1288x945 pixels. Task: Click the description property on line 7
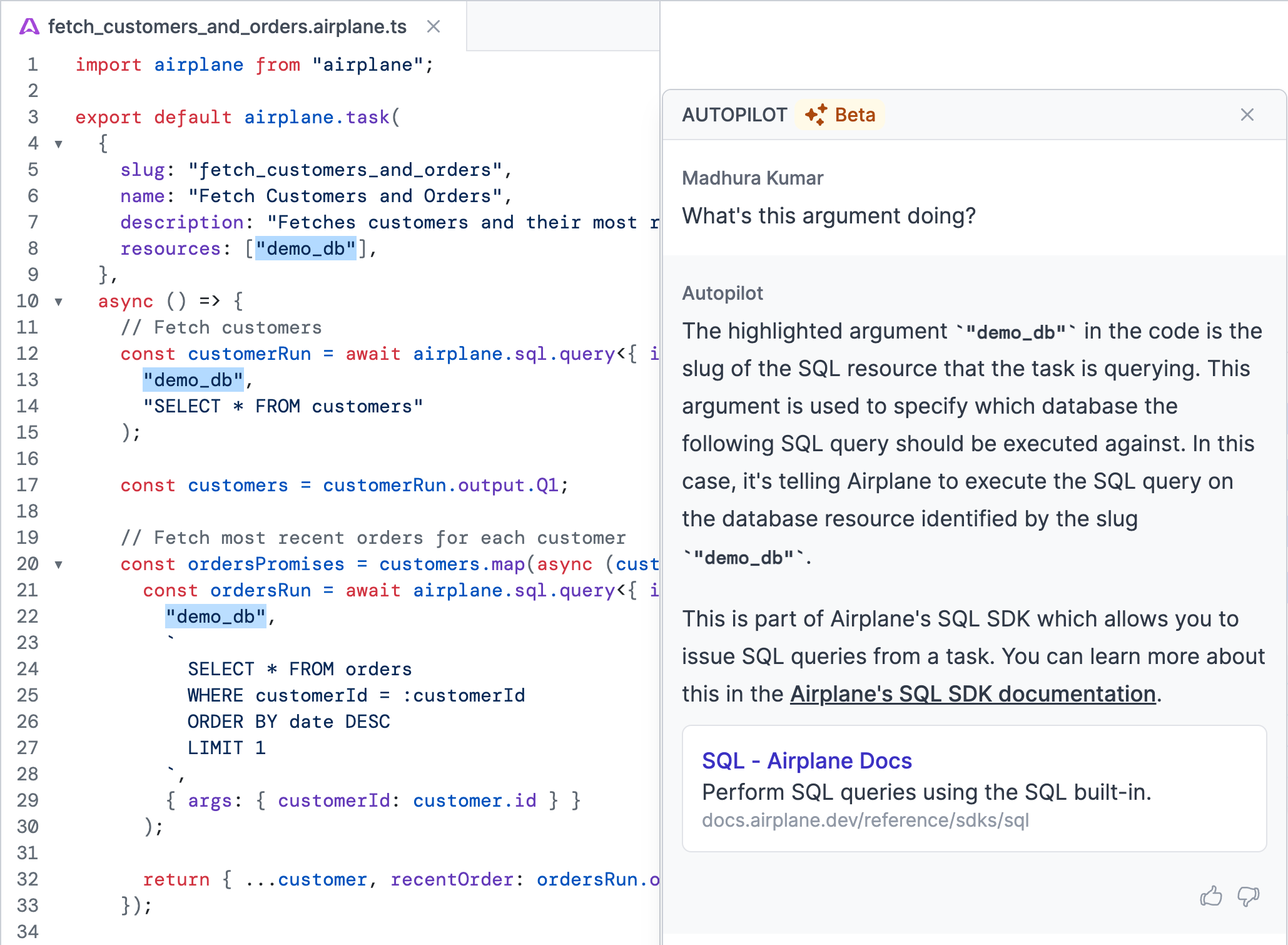point(182,222)
